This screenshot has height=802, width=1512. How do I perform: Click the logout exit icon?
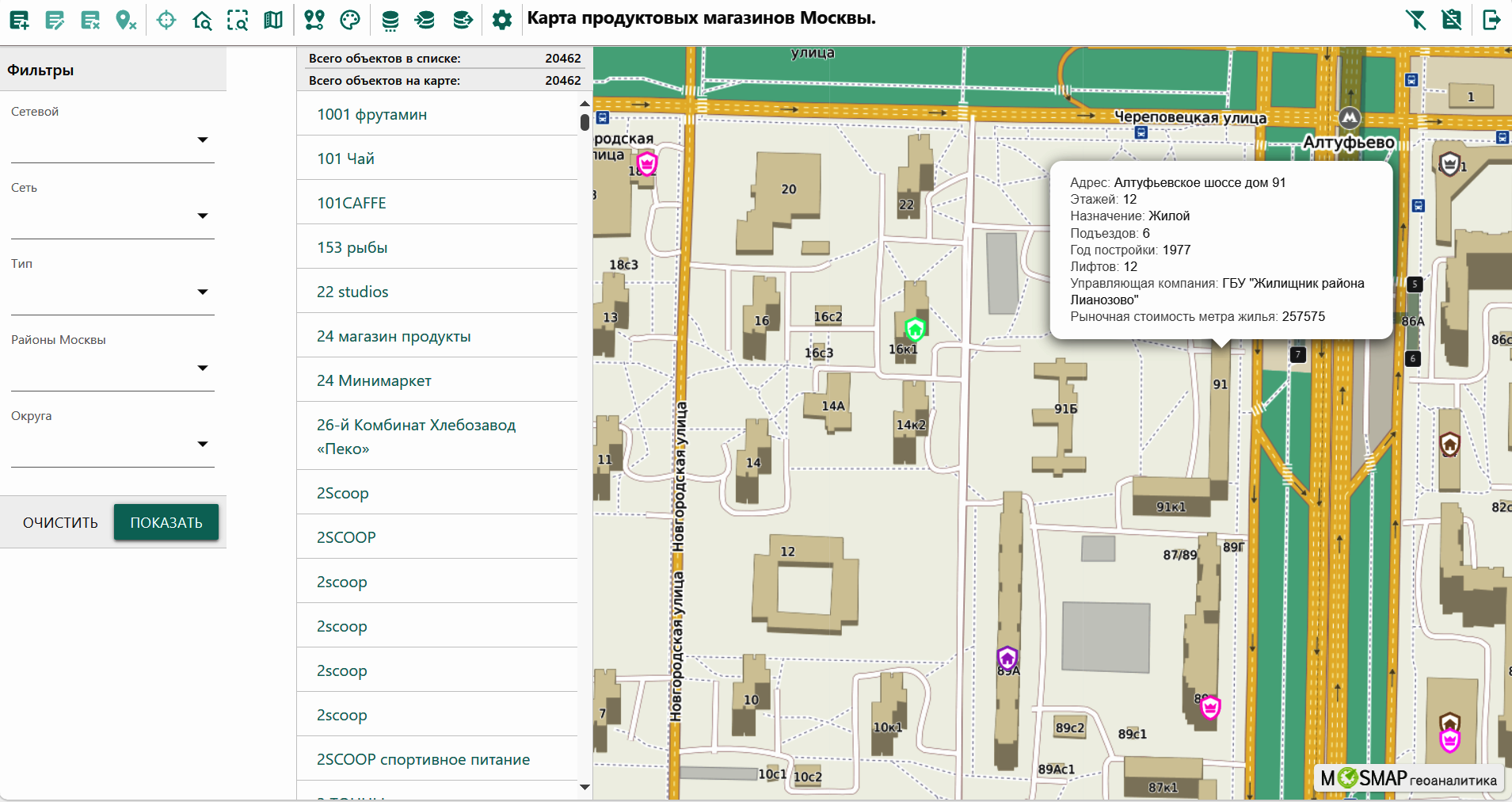click(x=1491, y=20)
